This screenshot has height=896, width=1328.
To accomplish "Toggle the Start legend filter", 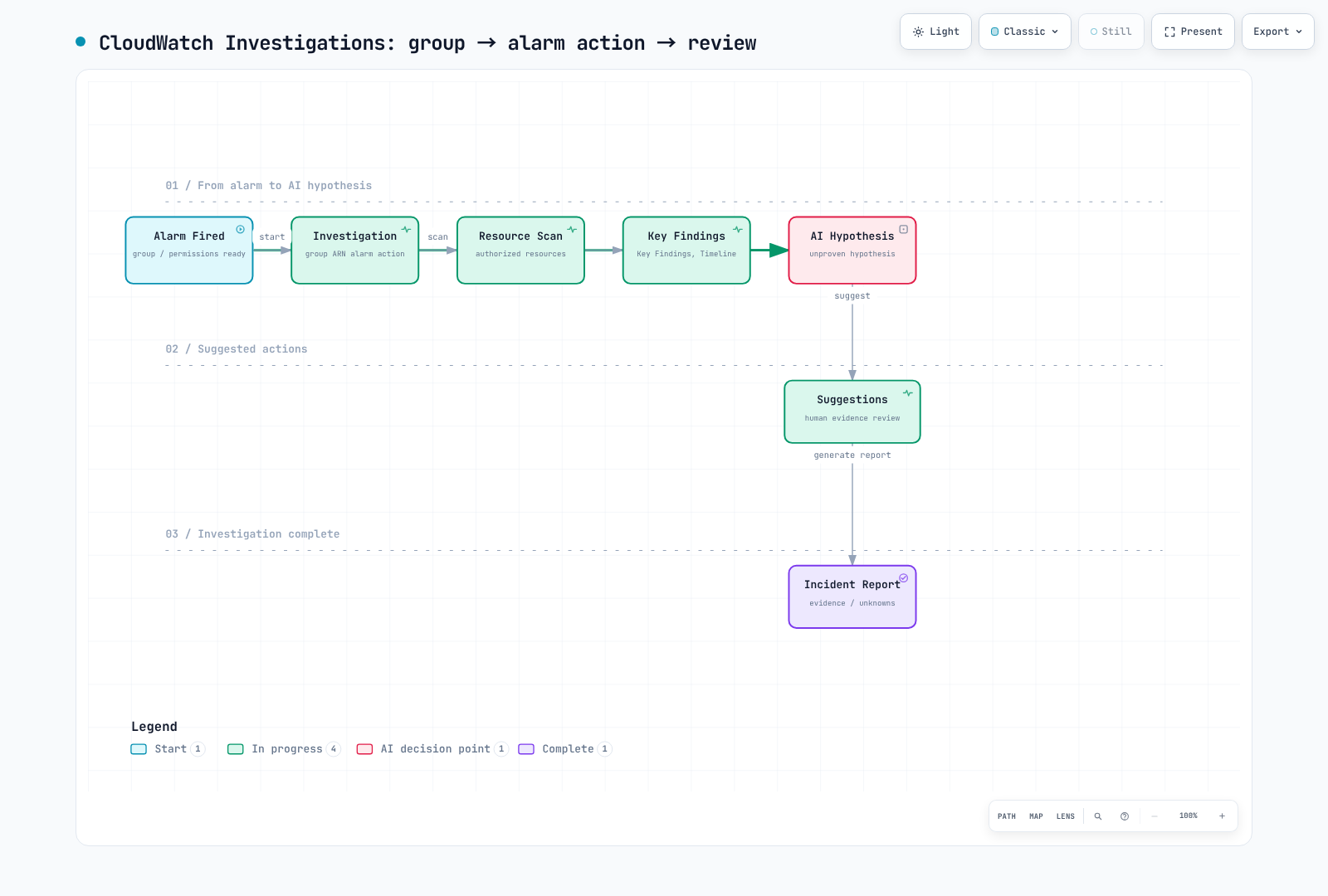I will (x=168, y=749).
